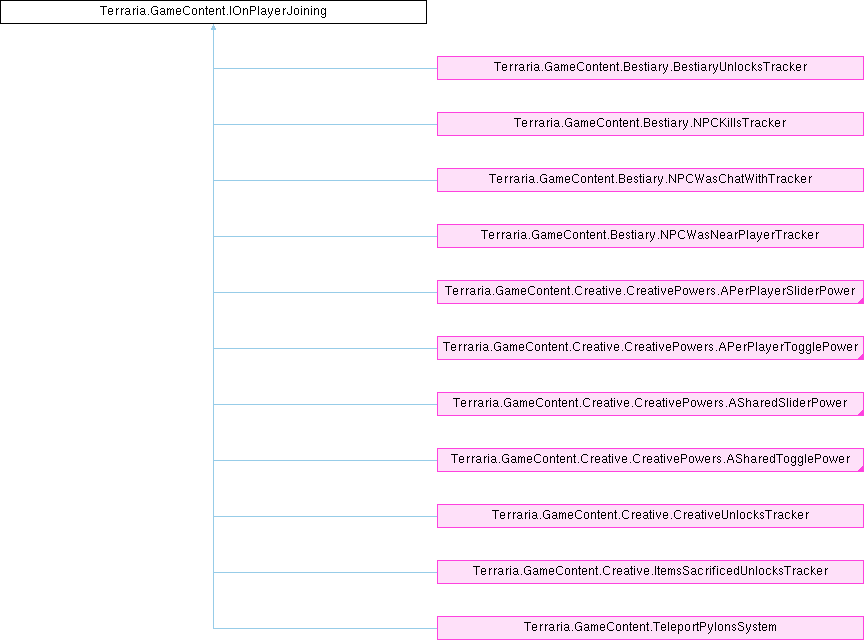Open the APerPlayerTogglePower class node
This screenshot has height=640, width=864.
(650, 348)
